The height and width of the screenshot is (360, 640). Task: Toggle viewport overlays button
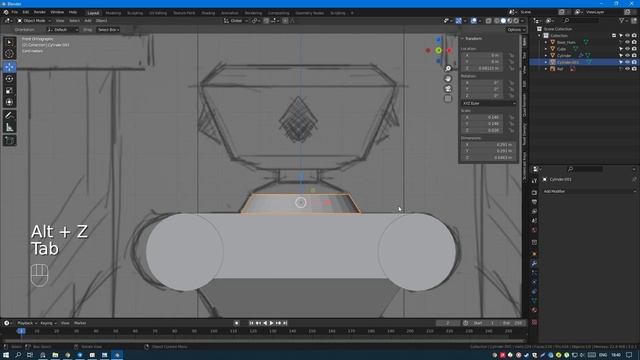473,21
